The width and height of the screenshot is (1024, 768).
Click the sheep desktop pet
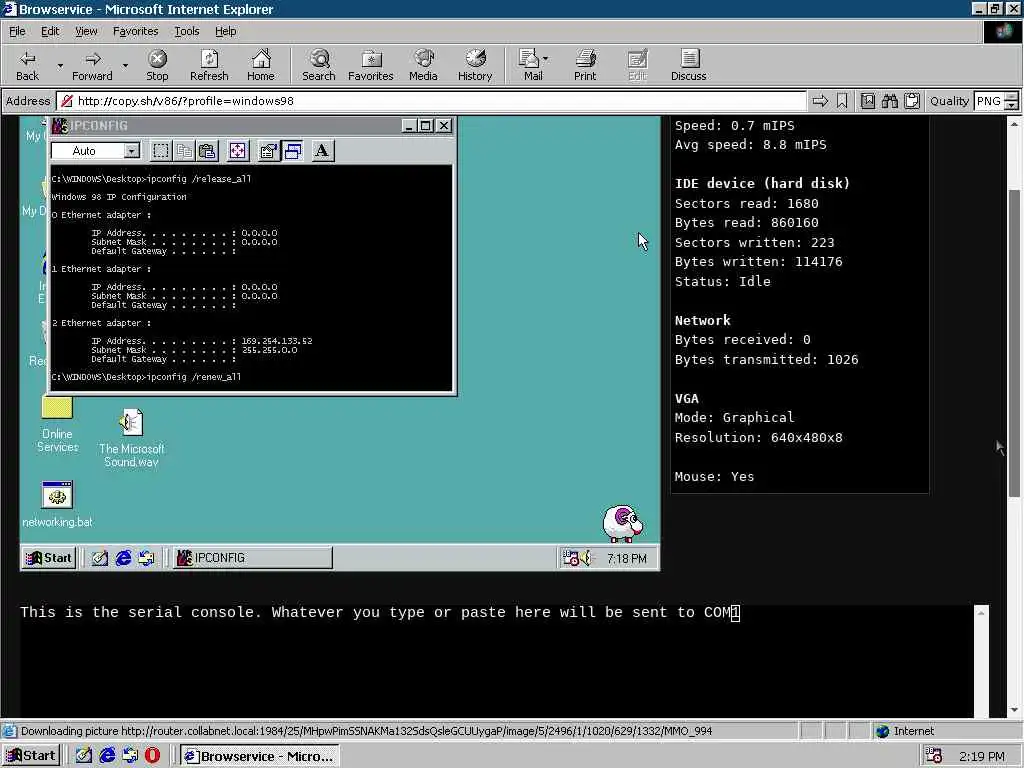622,523
